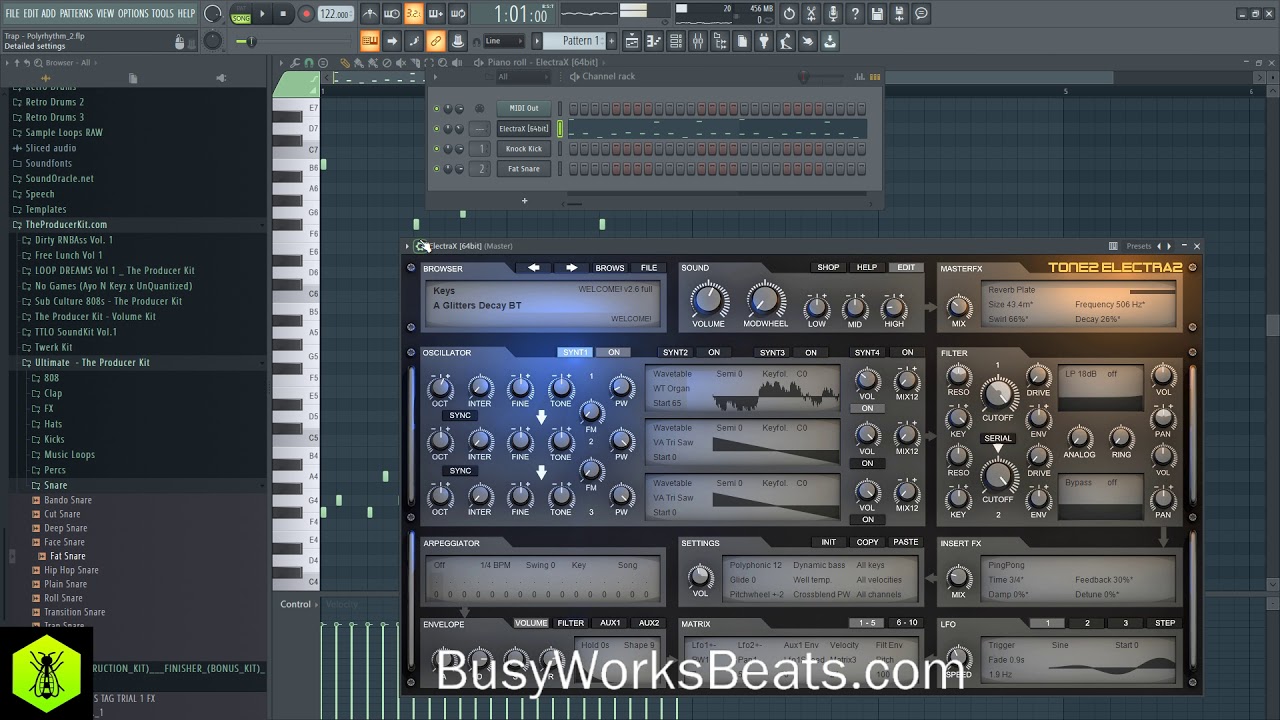The height and width of the screenshot is (720, 1280).
Task: Select the SYNT3 tab
Action: pyautogui.click(x=772, y=352)
